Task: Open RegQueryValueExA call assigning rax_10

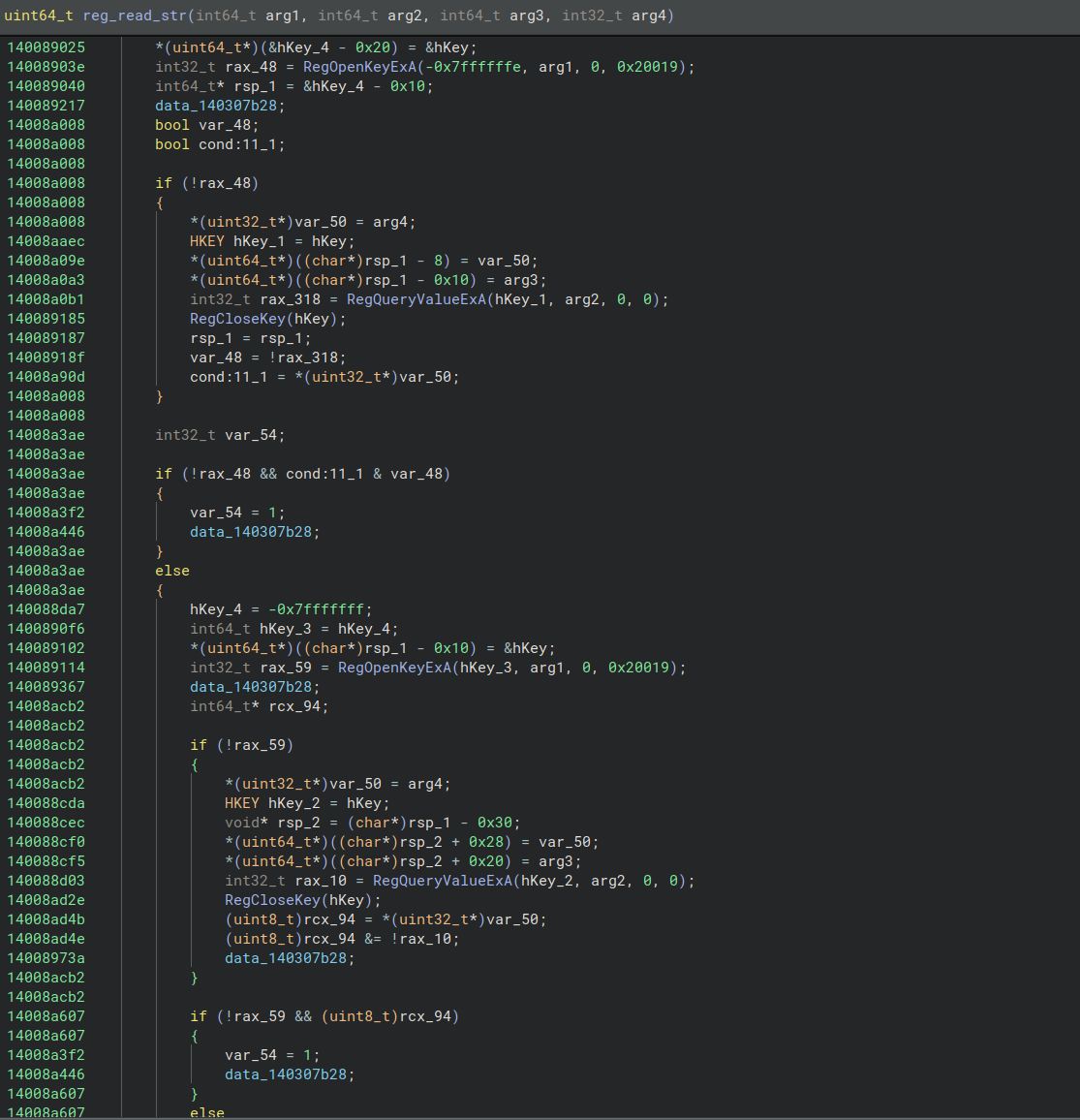Action: (442, 881)
